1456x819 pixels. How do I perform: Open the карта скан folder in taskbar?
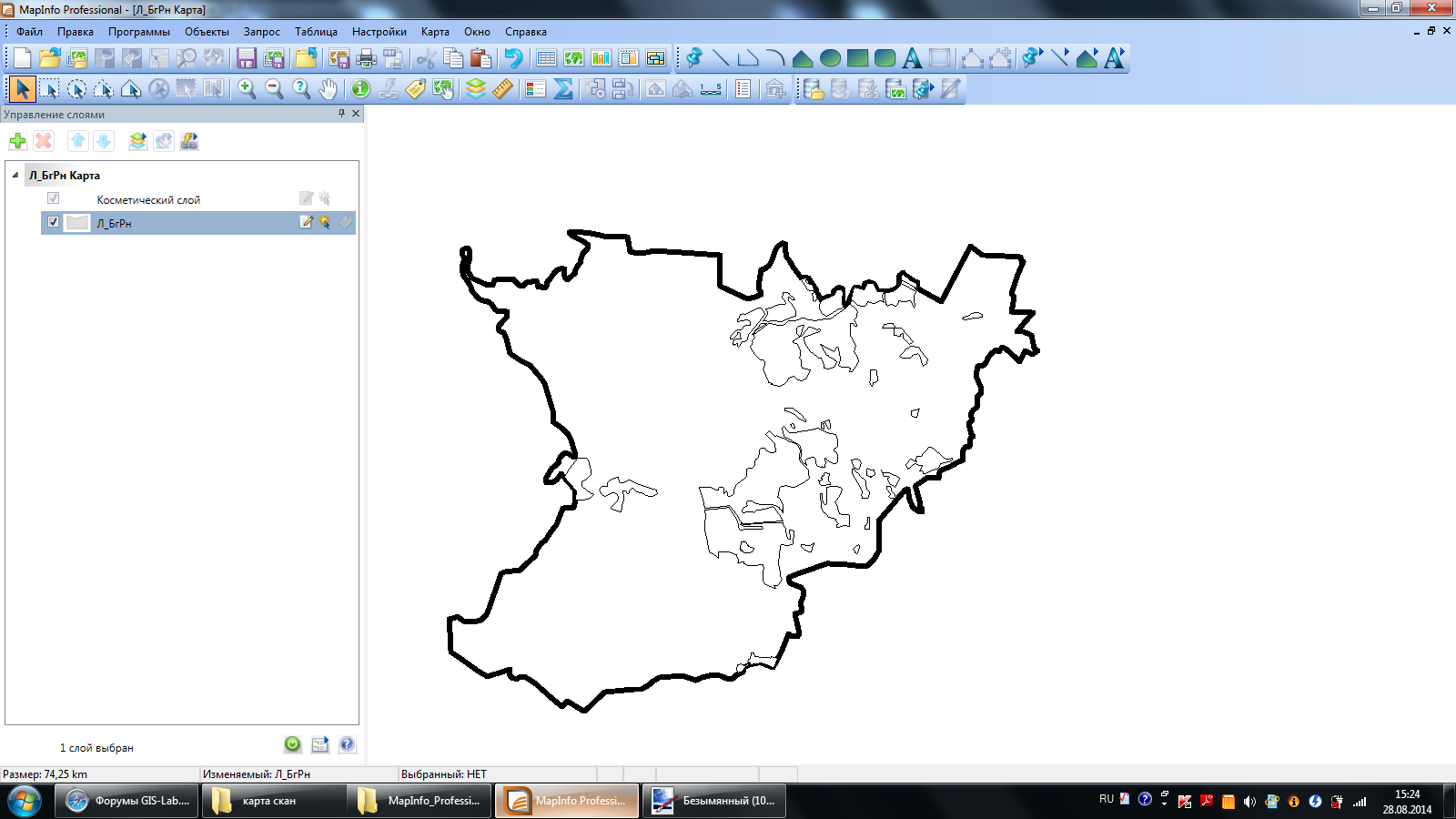274,801
